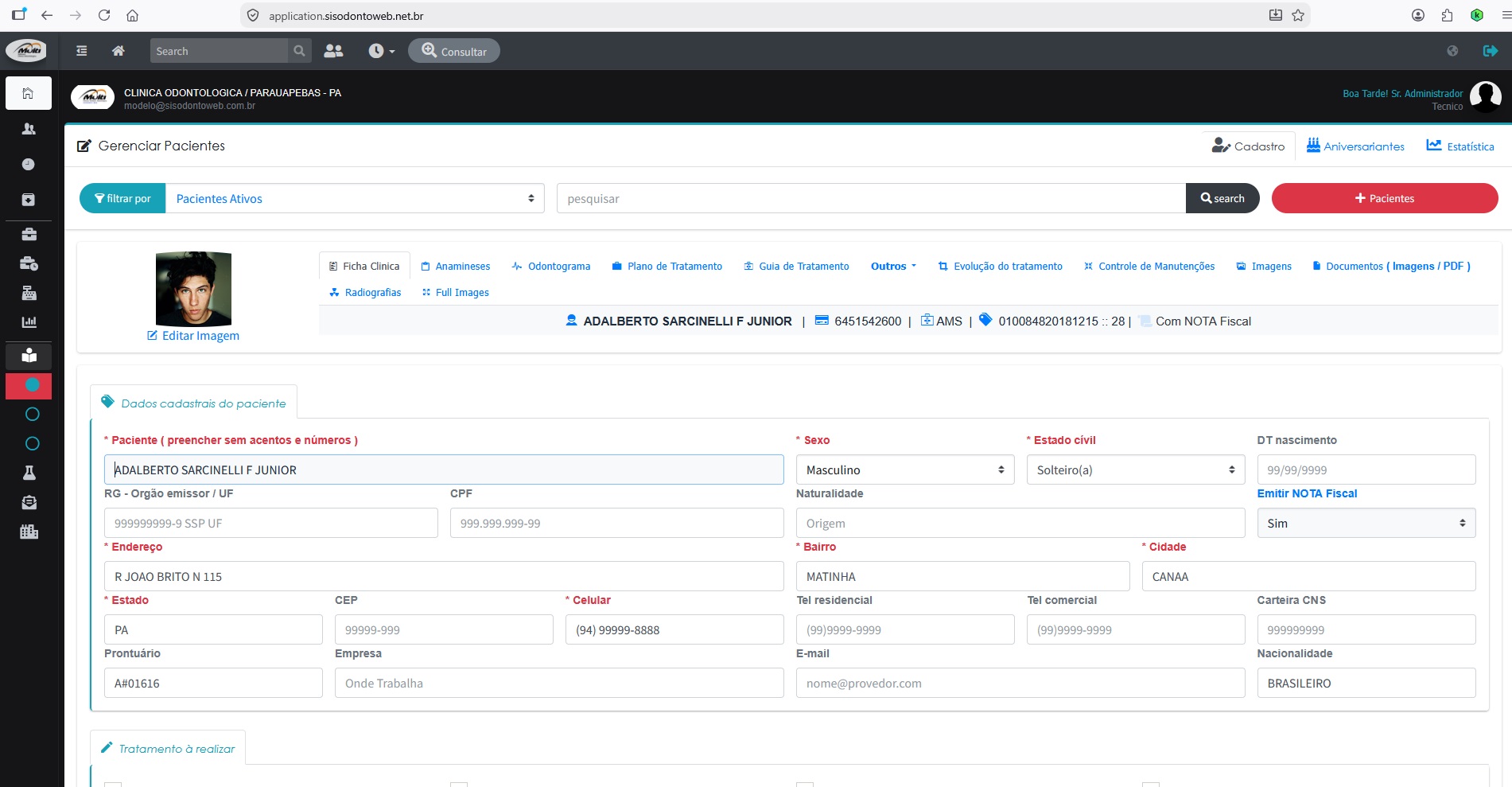
Task: Expand the Outros menu
Action: pyautogui.click(x=893, y=267)
